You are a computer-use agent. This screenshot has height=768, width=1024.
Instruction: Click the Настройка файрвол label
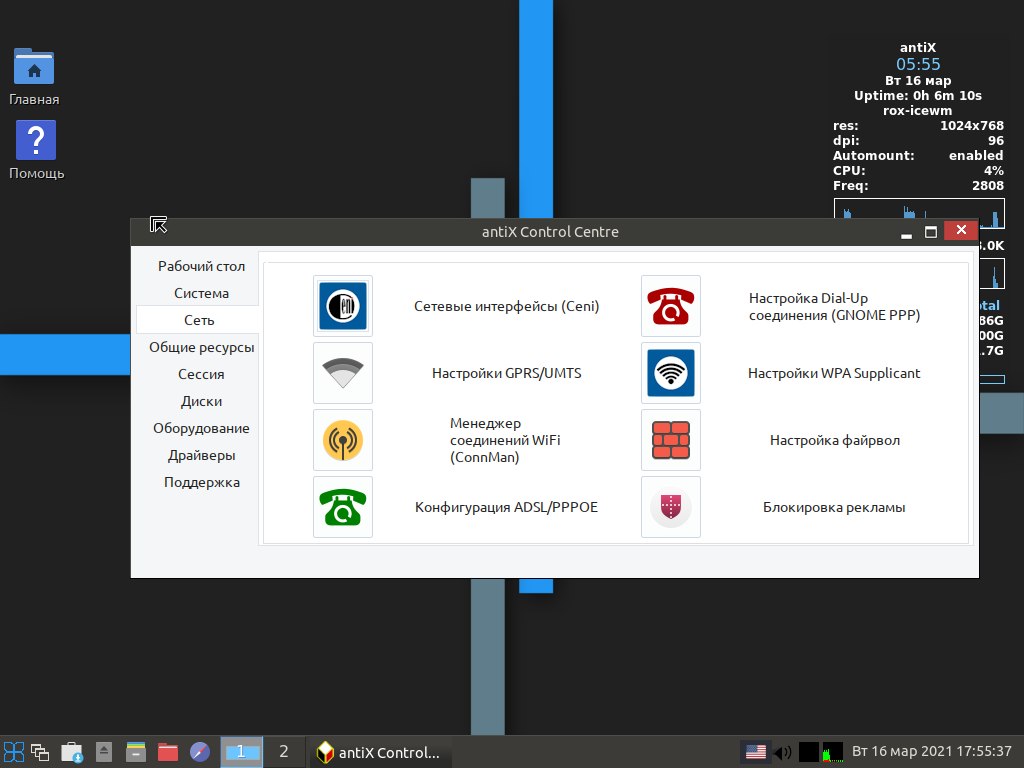tap(835, 440)
